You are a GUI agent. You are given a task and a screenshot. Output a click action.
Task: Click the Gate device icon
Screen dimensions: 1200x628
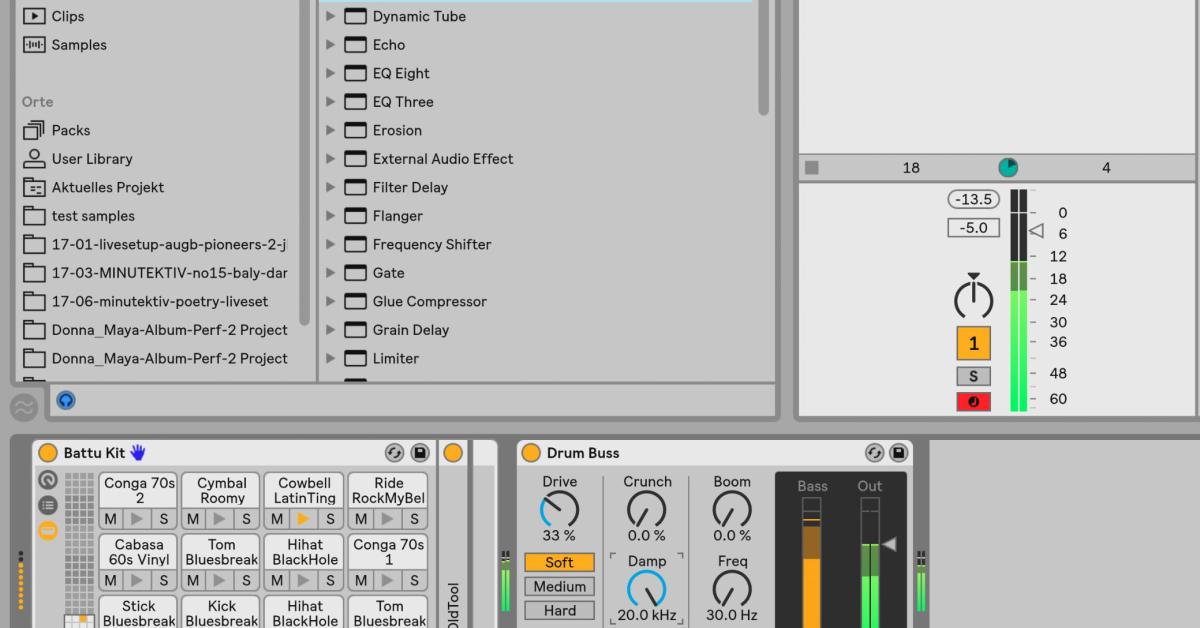(355, 273)
